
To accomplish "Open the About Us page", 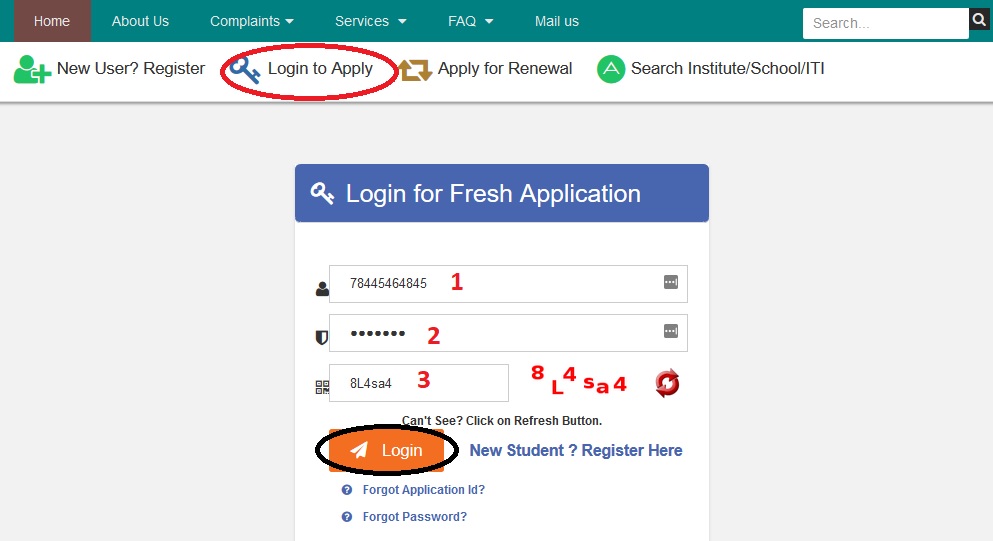I will (x=140, y=21).
